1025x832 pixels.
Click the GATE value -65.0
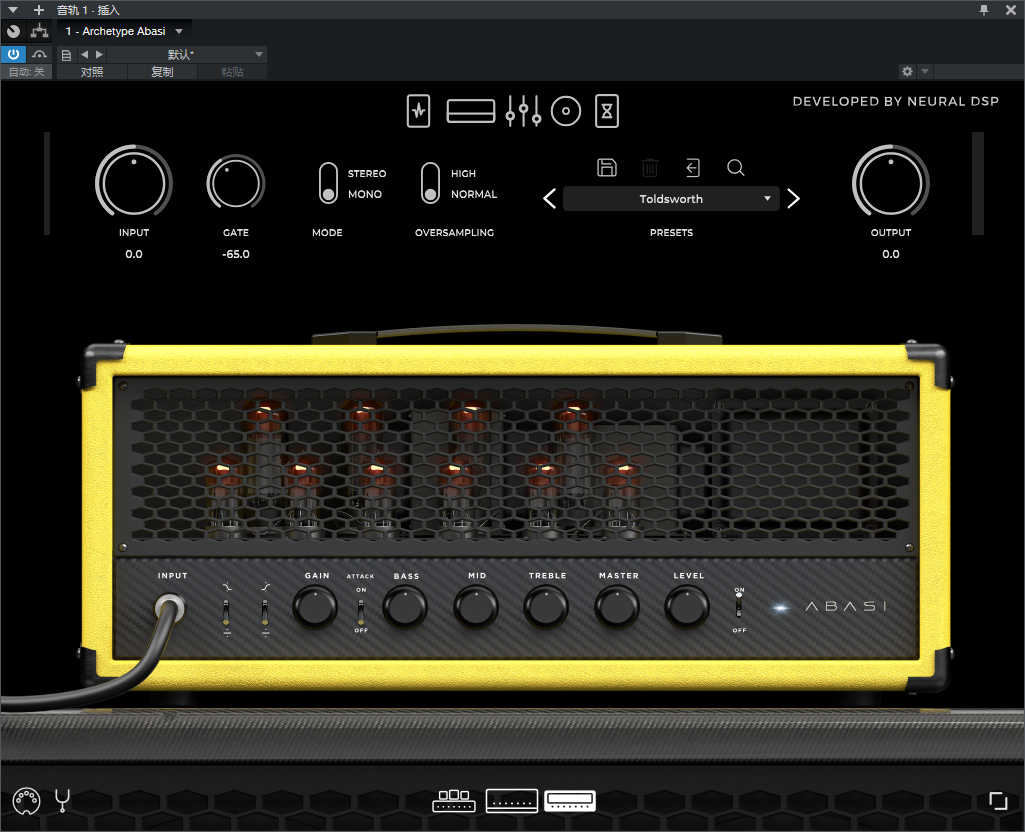[235, 254]
